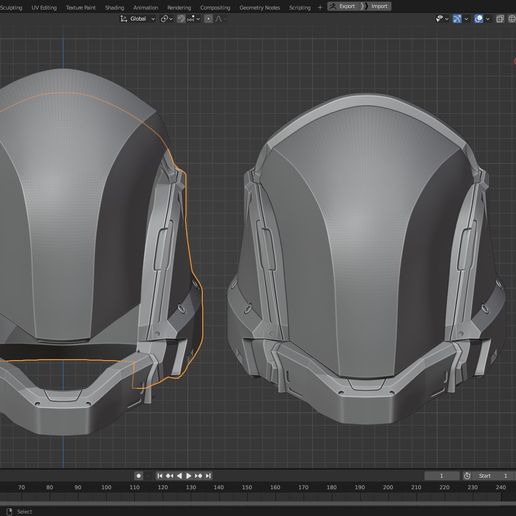Image resolution: width=516 pixels, height=516 pixels.
Task: Click the proportional editing falloff icon
Action: [x=219, y=19]
